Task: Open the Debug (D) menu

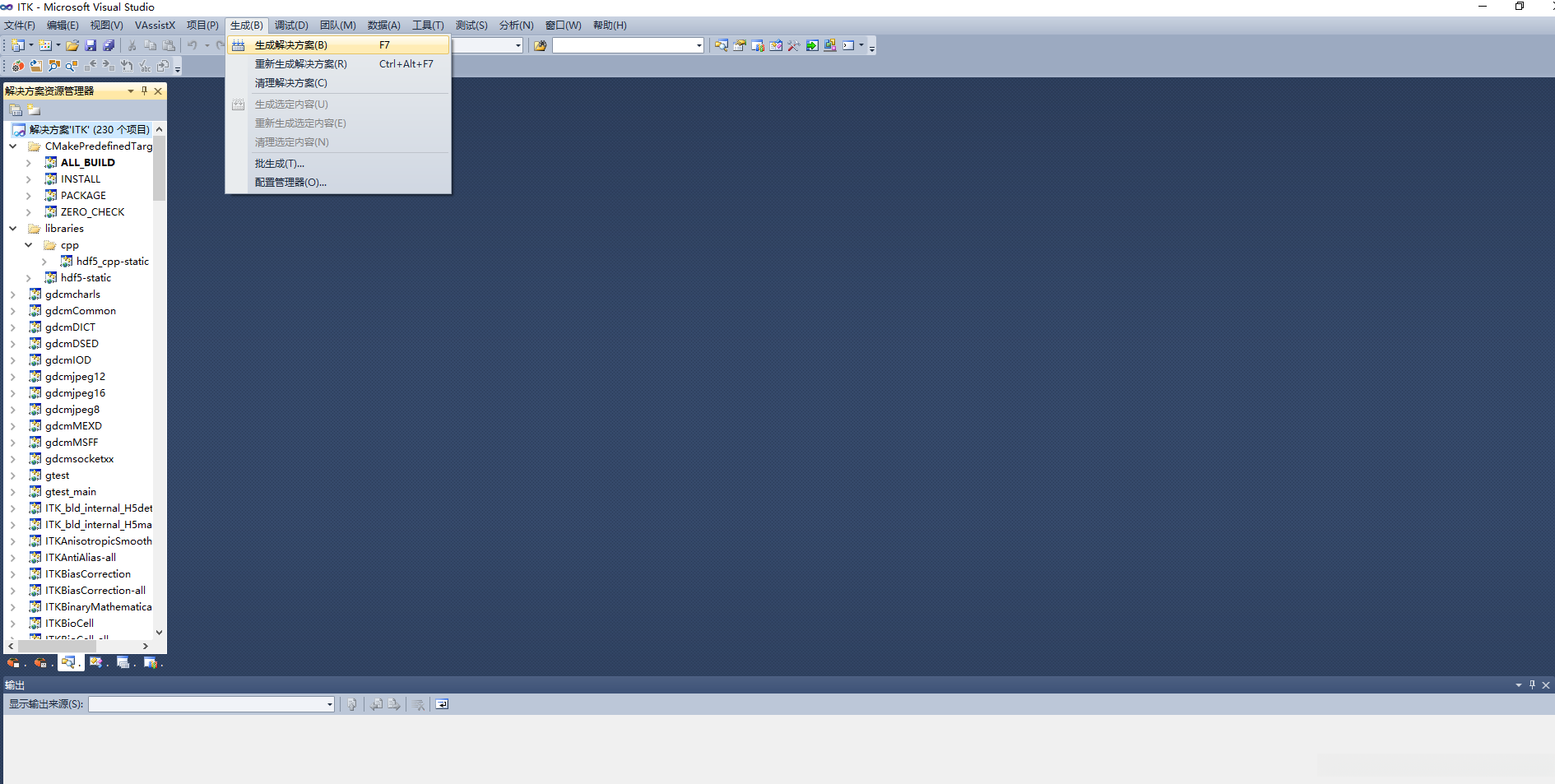Action: pos(291,26)
